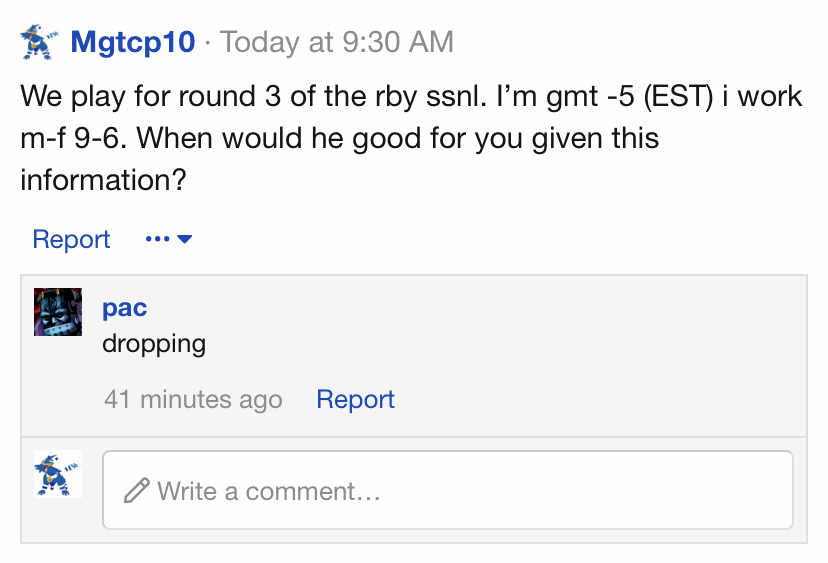
Task: Click the pencil icon in the comment field
Action: (x=137, y=491)
